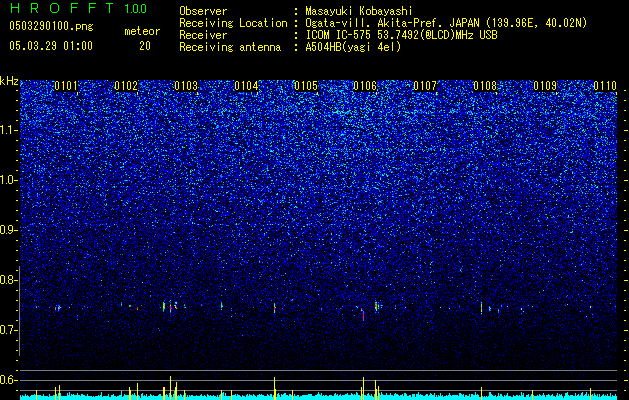Click the kHz axis unit label
629x400 pixels.
coord(9,81)
